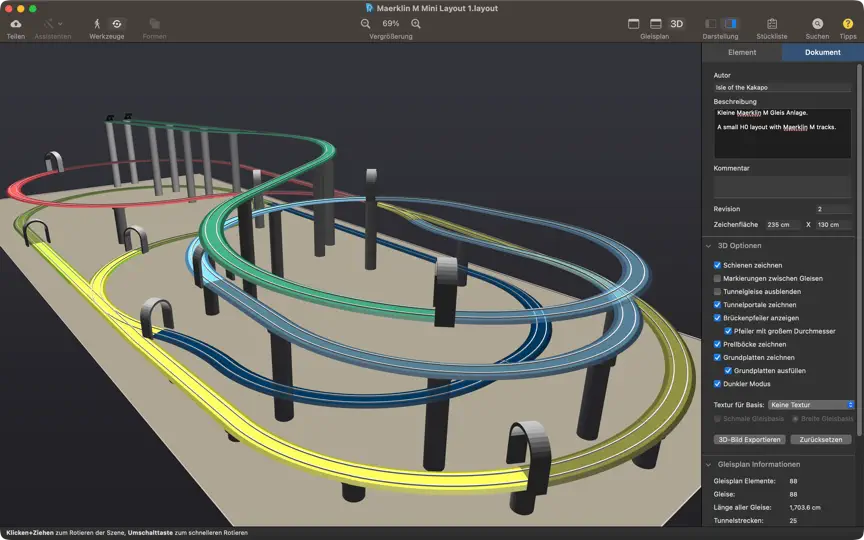Zoom in with the plus magnifier
Image resolution: width=864 pixels, height=540 pixels.
click(416, 24)
